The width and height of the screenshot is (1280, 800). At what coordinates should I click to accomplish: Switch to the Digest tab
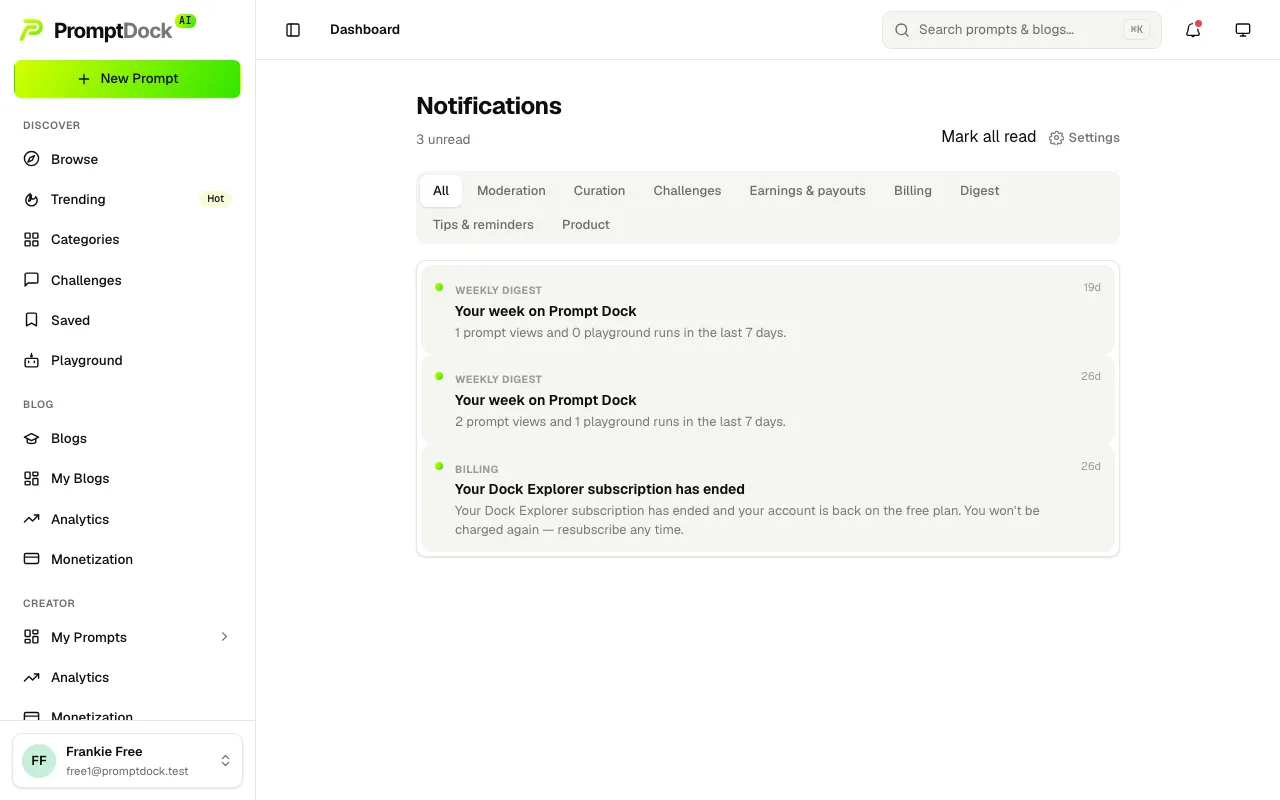[x=979, y=191]
